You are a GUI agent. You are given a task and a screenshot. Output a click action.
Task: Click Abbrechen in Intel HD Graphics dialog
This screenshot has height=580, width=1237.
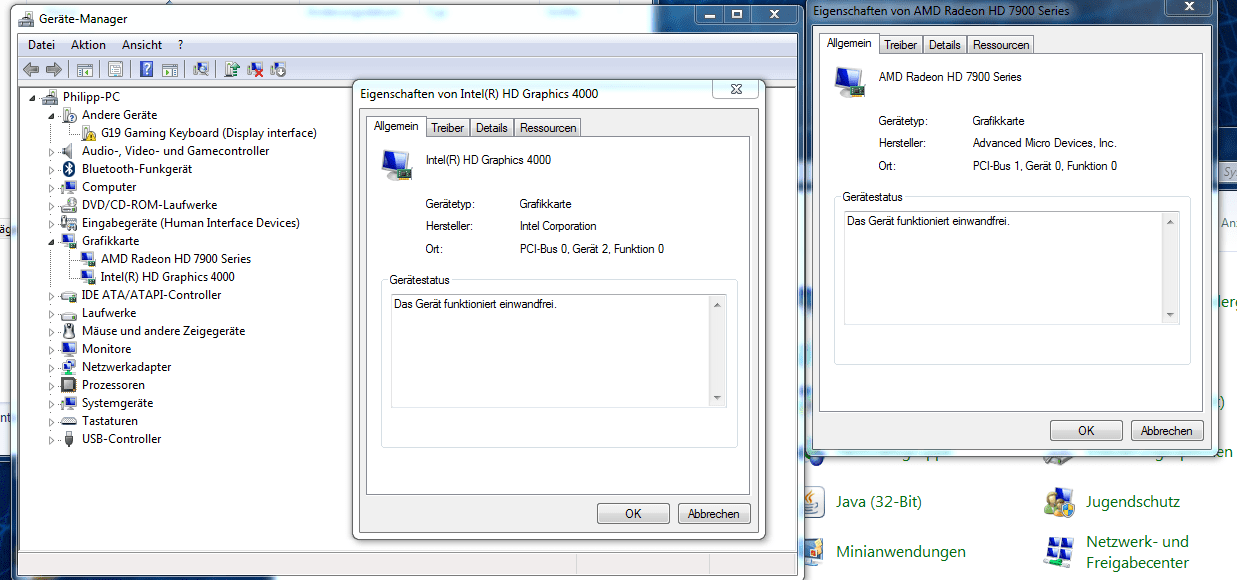click(714, 514)
